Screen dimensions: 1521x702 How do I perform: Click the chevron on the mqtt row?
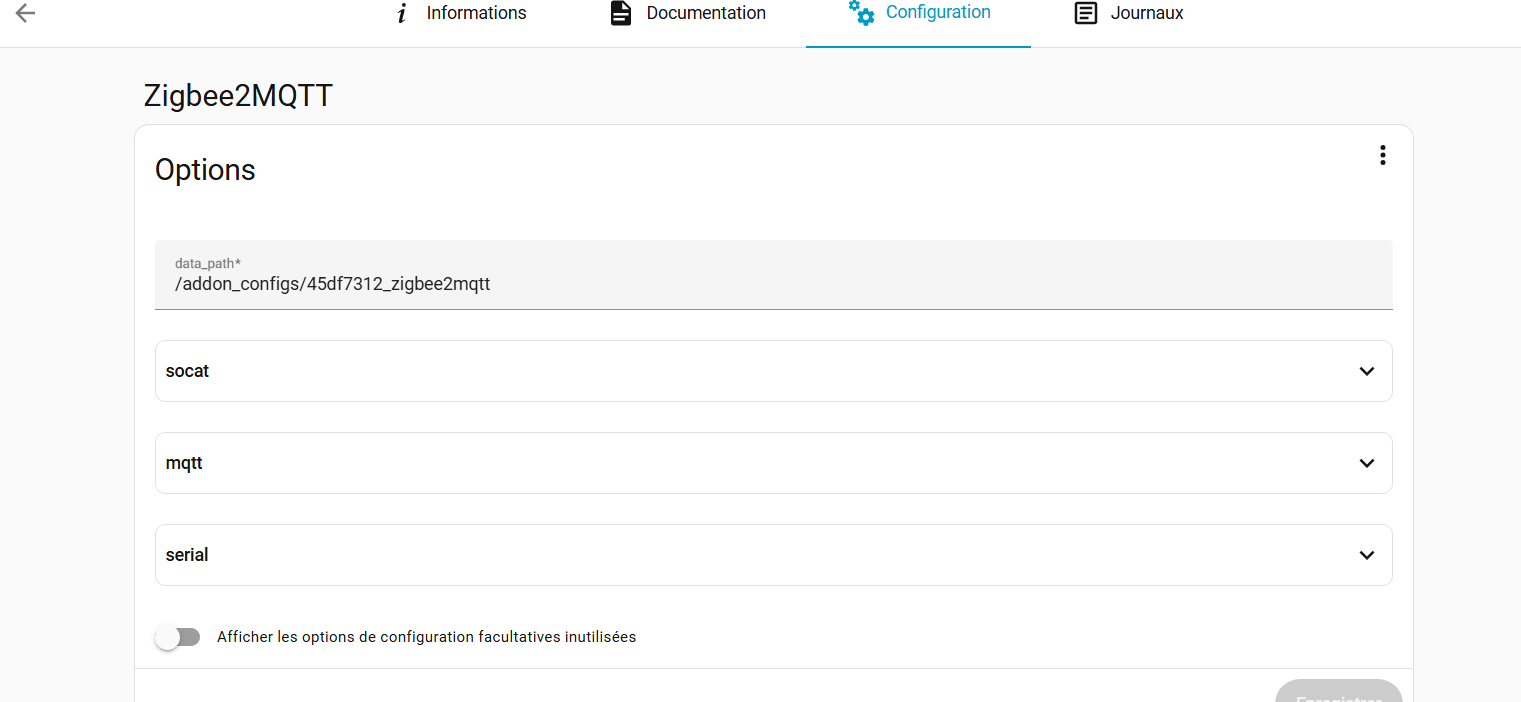[x=1367, y=463]
